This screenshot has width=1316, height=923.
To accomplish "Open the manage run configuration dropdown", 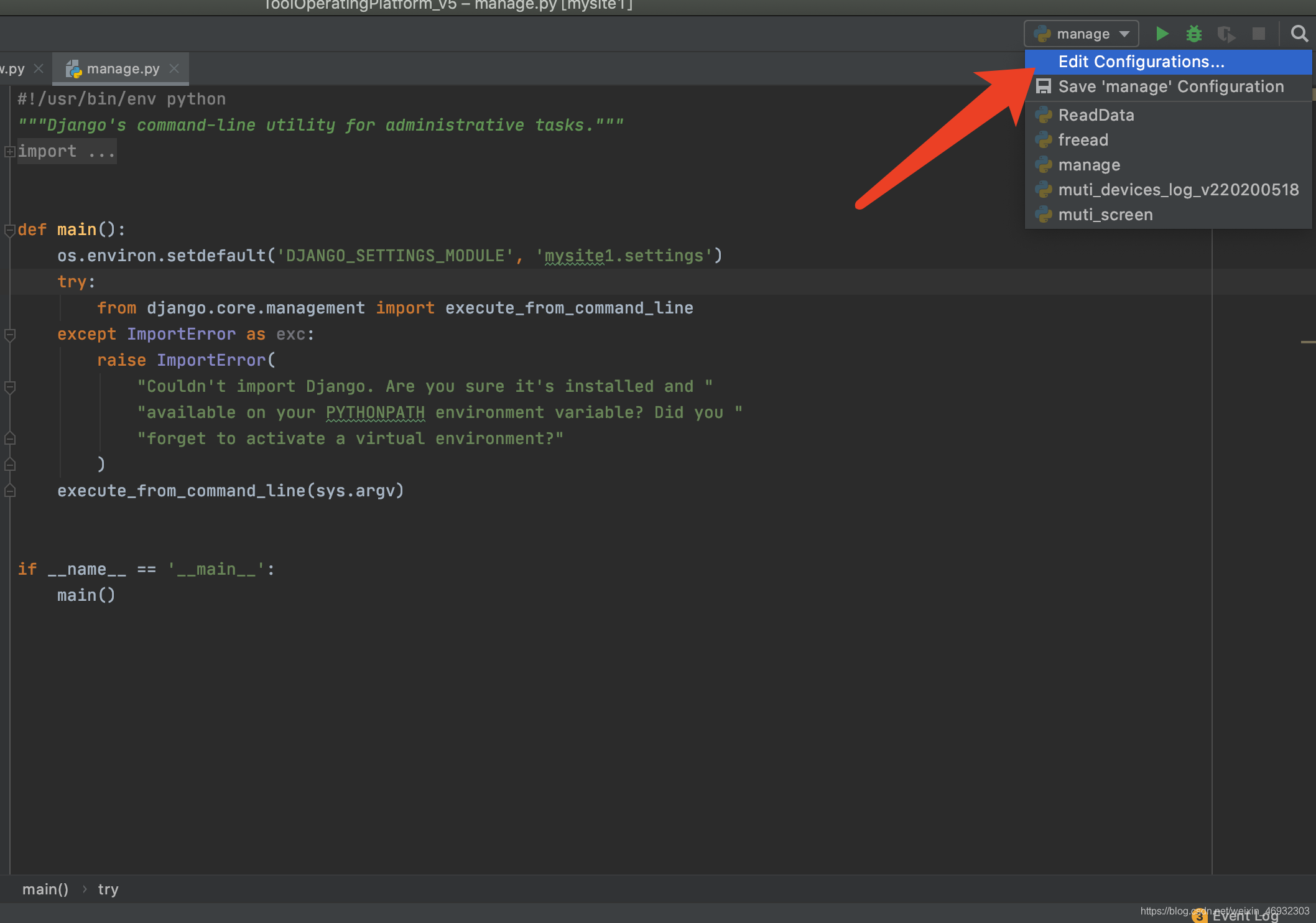I will click(1081, 34).
